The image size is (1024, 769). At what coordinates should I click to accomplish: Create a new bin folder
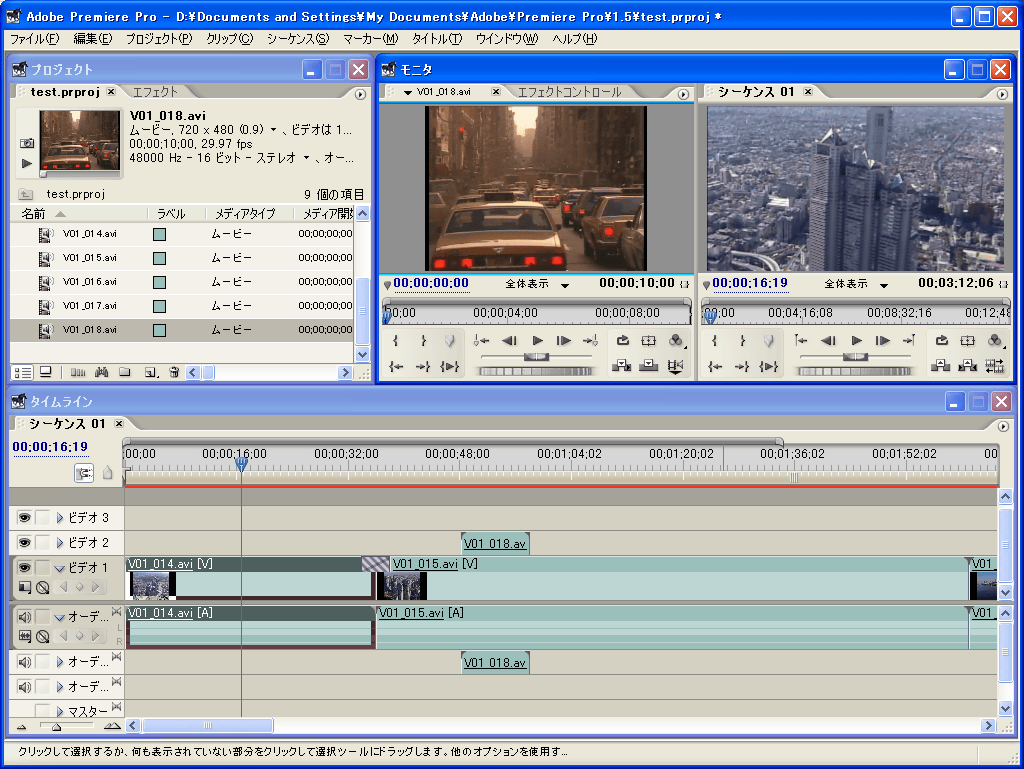[125, 372]
